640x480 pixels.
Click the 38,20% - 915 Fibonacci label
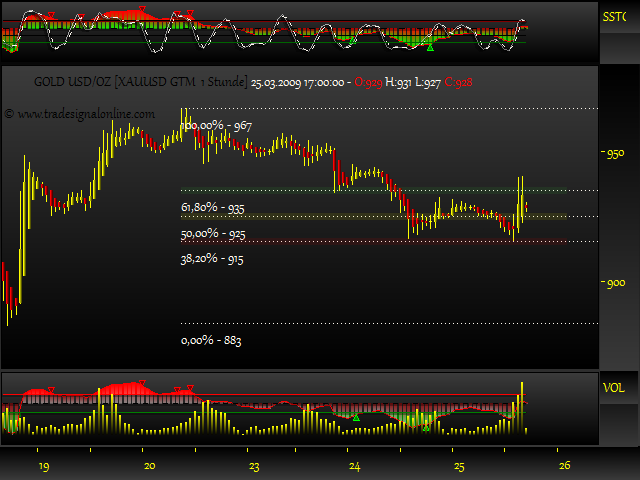point(212,258)
